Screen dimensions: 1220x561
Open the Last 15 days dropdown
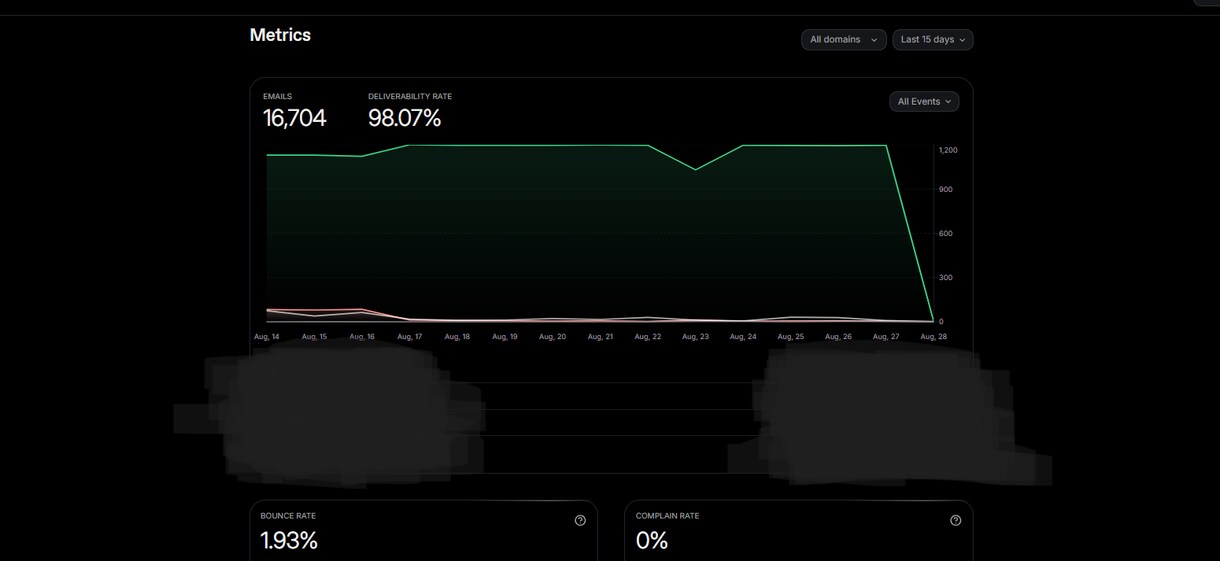click(933, 39)
